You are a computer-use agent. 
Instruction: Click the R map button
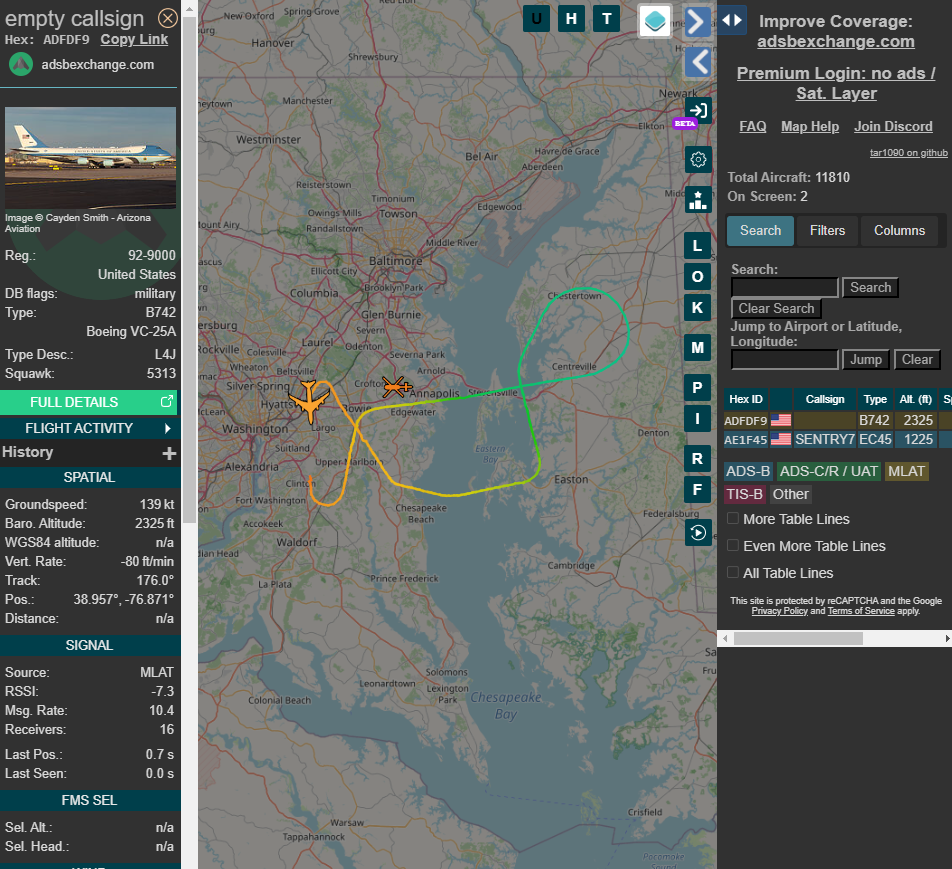tap(698, 458)
